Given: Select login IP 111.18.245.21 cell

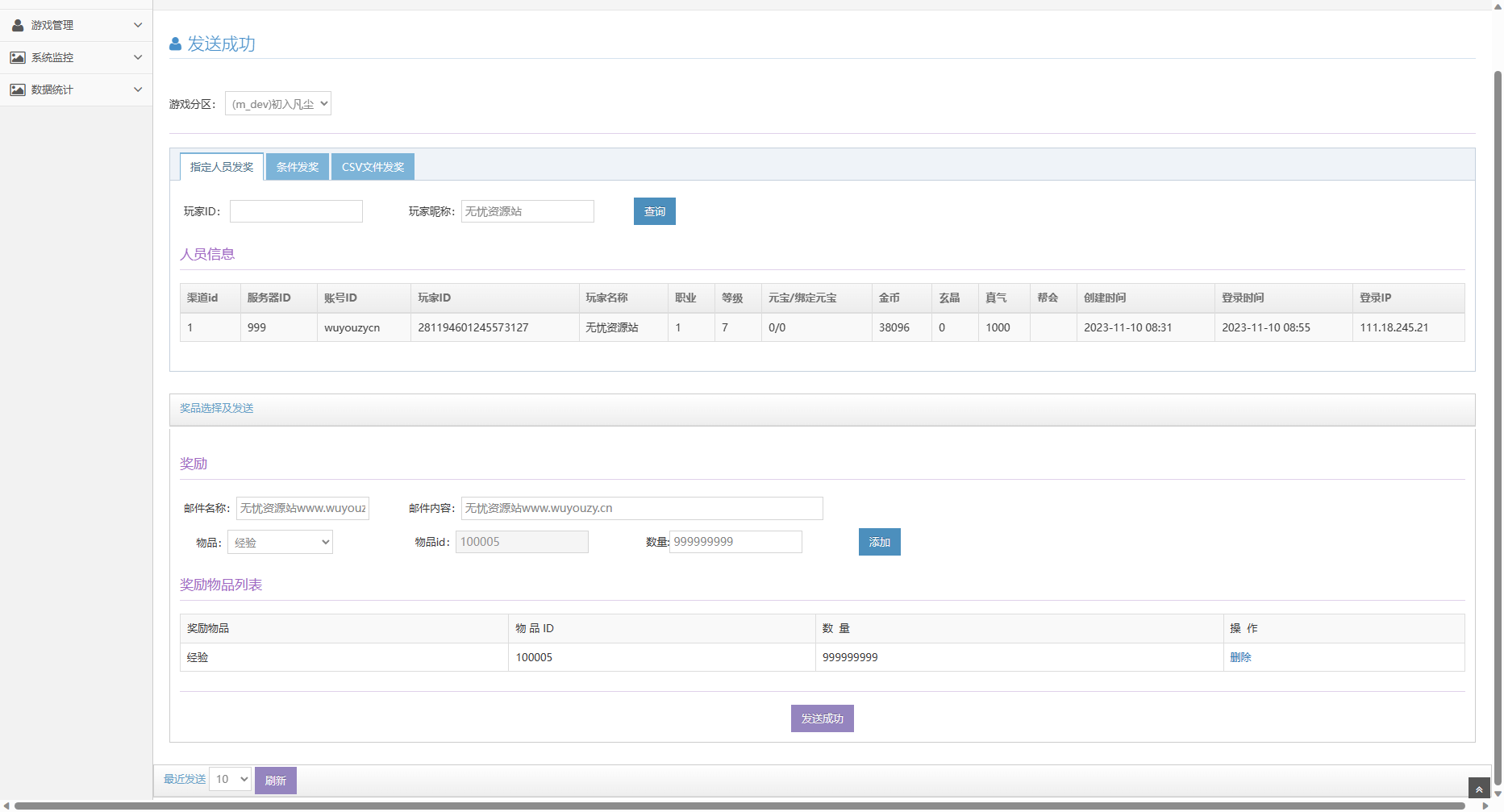Looking at the screenshot, I should tap(1409, 327).
